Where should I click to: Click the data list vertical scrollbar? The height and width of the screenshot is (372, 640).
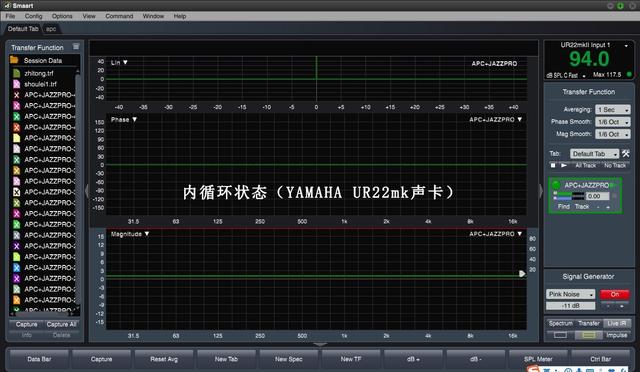pyautogui.click(x=78, y=188)
